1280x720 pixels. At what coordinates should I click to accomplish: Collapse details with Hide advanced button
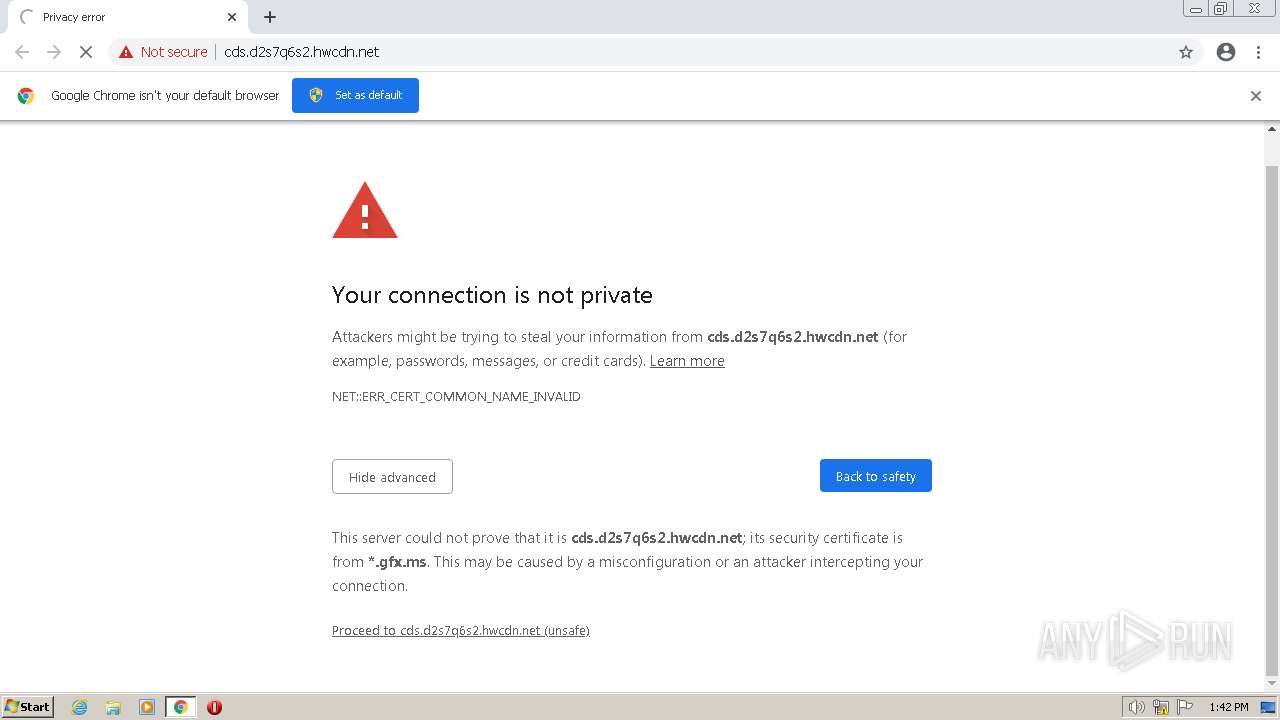point(392,477)
